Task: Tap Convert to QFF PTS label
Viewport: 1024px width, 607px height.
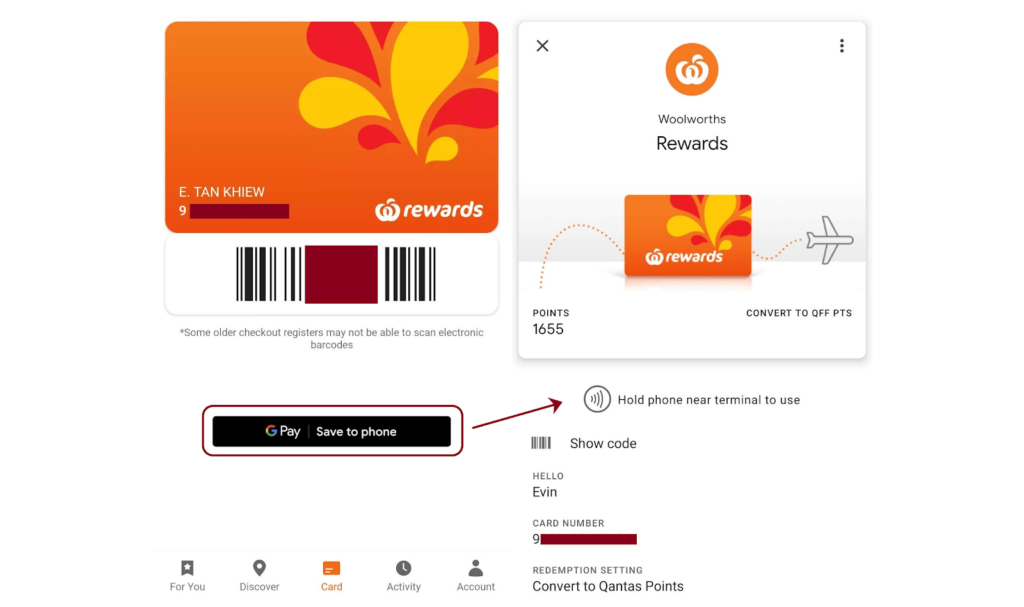Action: 799,313
